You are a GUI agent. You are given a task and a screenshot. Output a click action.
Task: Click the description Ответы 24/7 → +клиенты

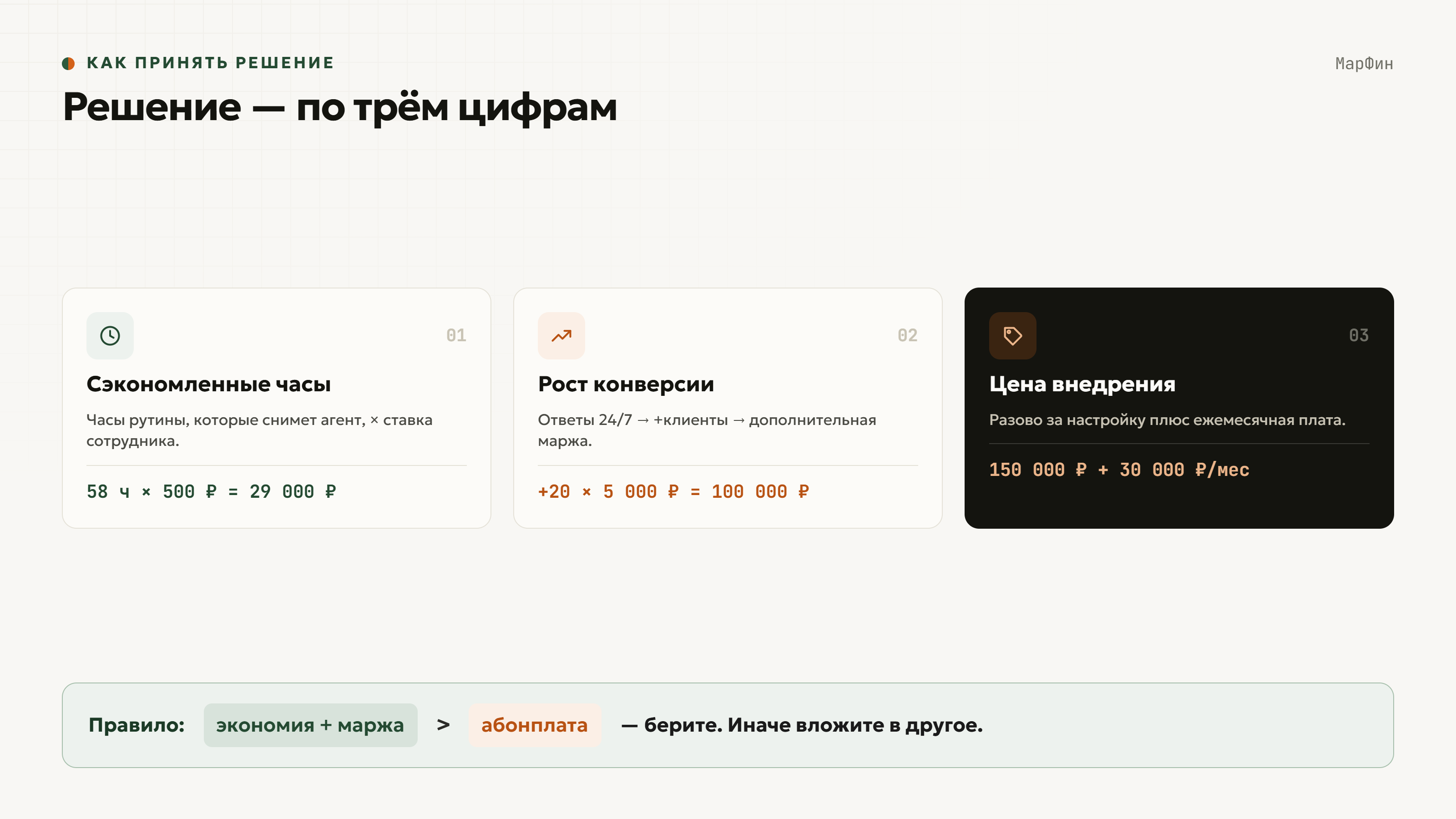point(707,430)
